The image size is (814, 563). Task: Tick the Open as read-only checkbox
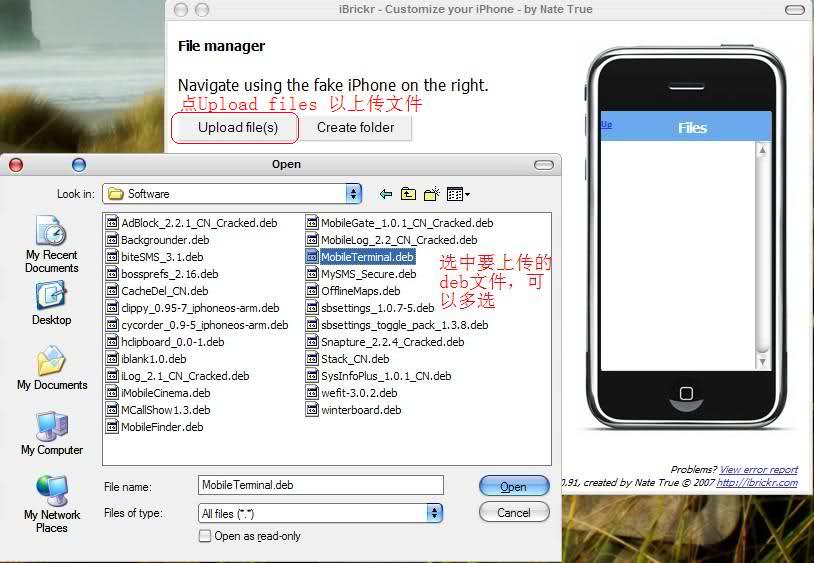tap(205, 535)
